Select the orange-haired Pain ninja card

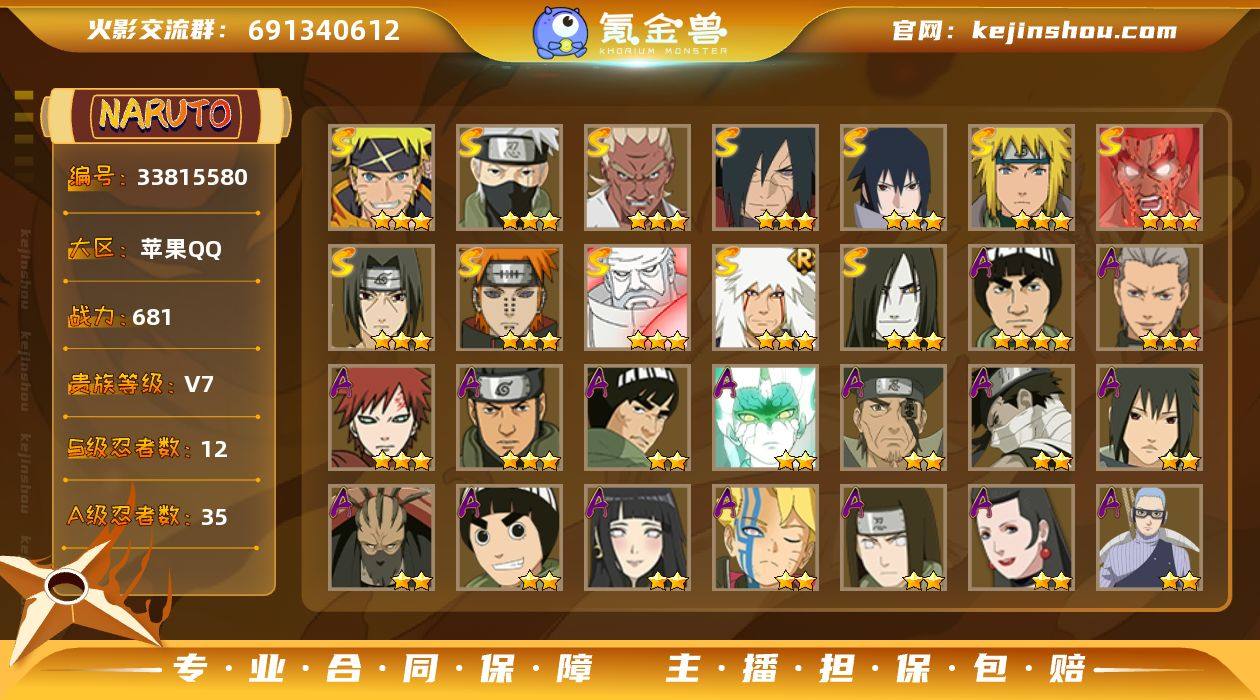tap(510, 298)
